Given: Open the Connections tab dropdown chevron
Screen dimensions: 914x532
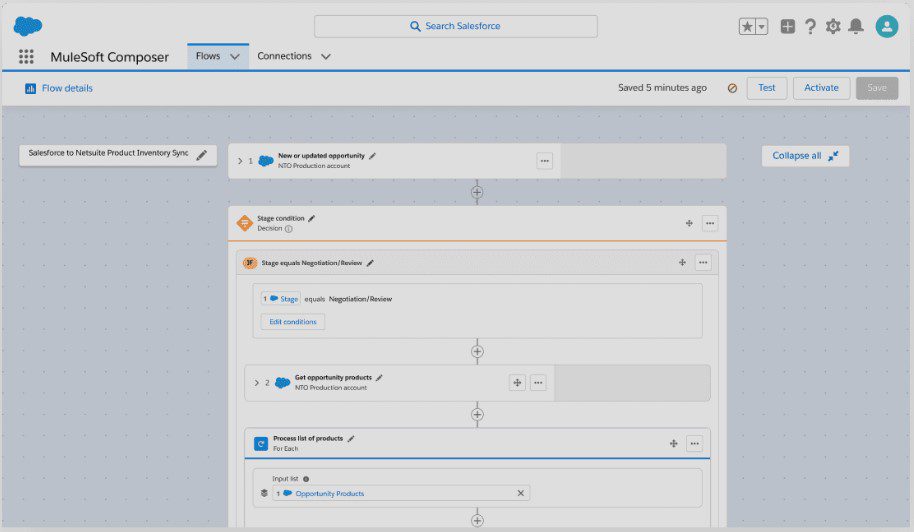Looking at the screenshot, I should [x=326, y=57].
